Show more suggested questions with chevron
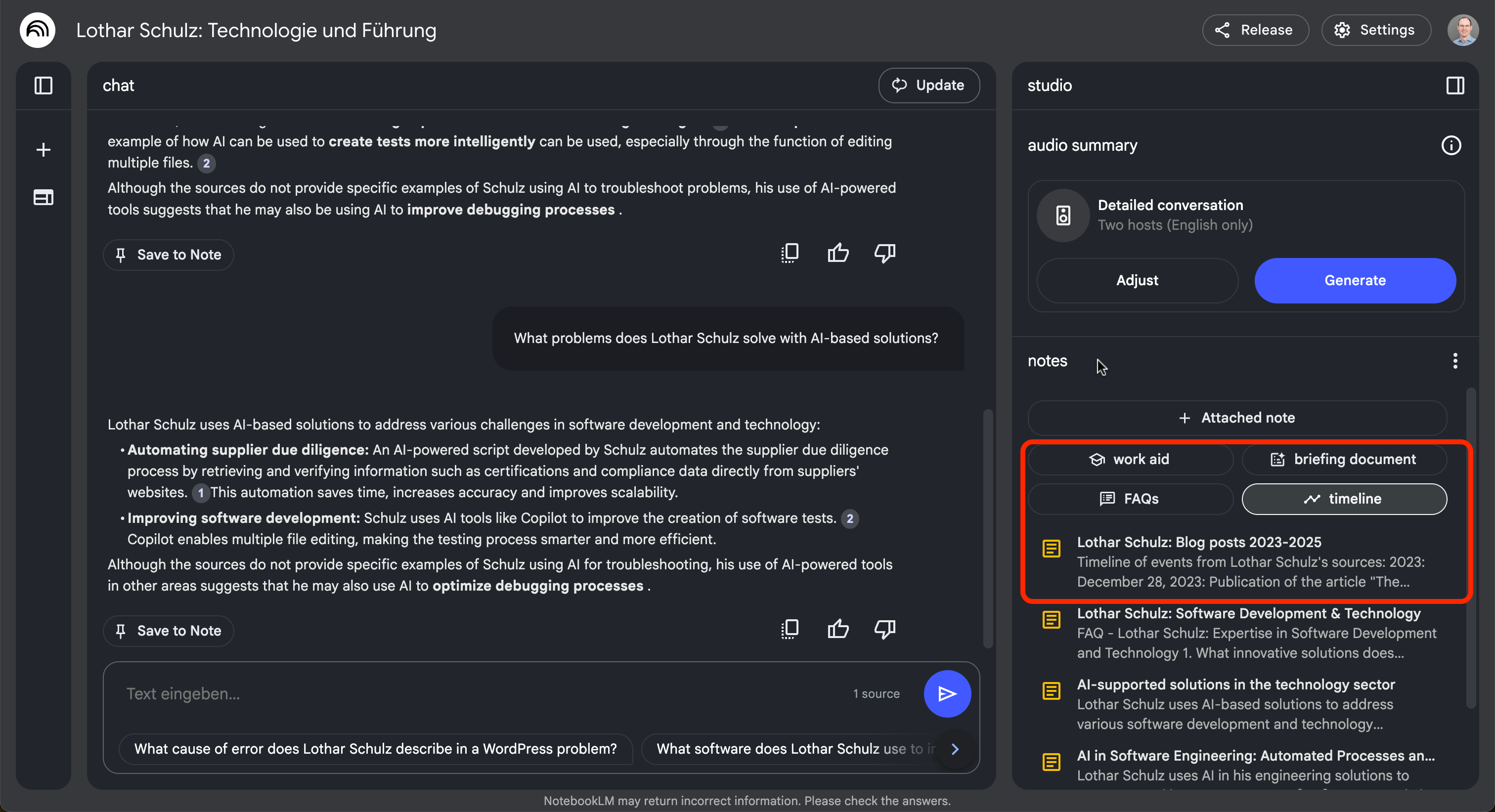 (955, 749)
